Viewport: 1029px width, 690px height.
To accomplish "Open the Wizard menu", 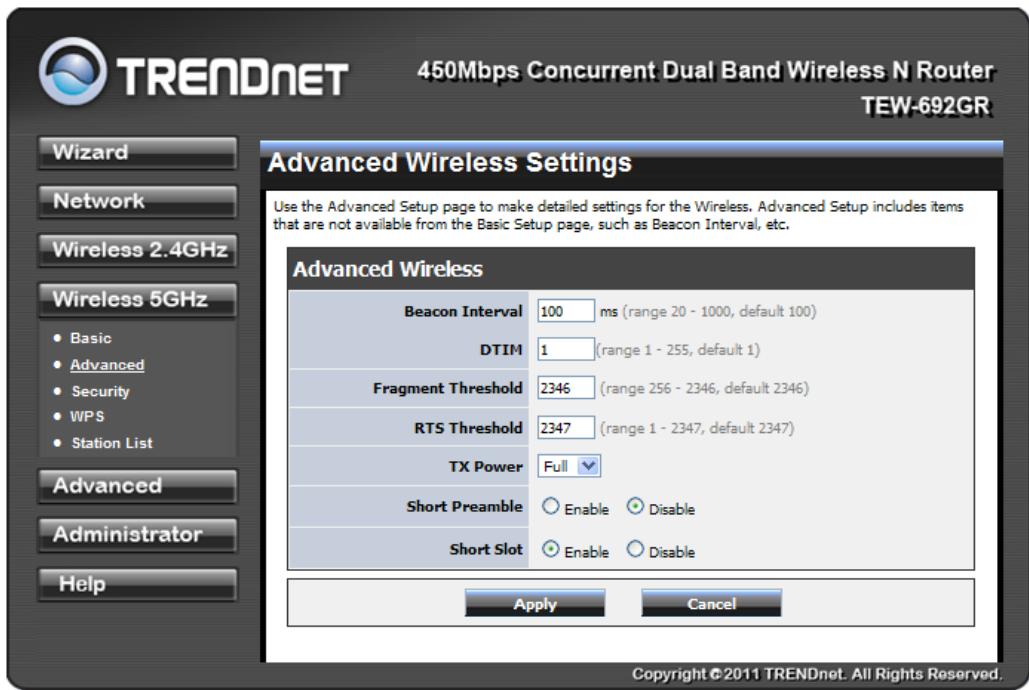I will [137, 153].
